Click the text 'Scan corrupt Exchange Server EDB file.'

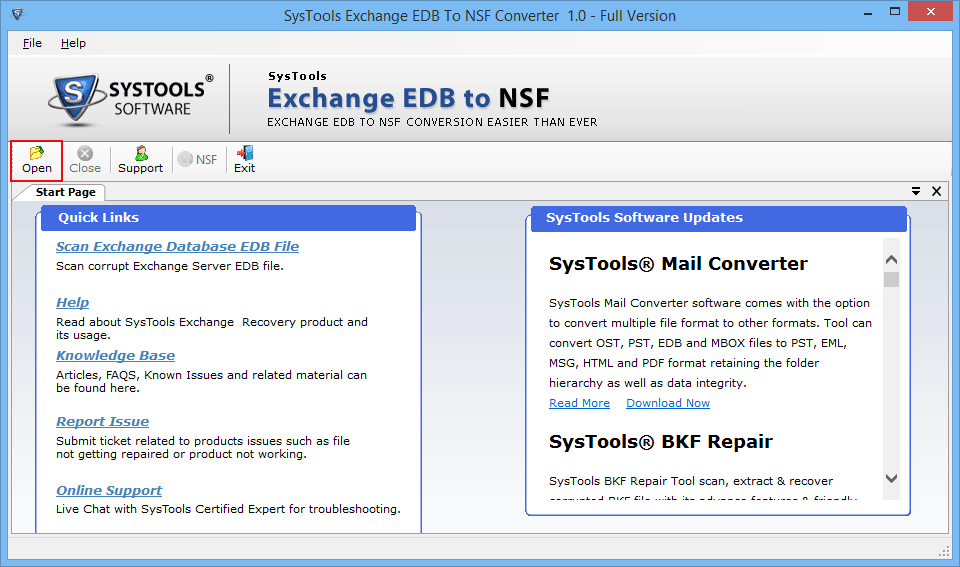click(170, 266)
